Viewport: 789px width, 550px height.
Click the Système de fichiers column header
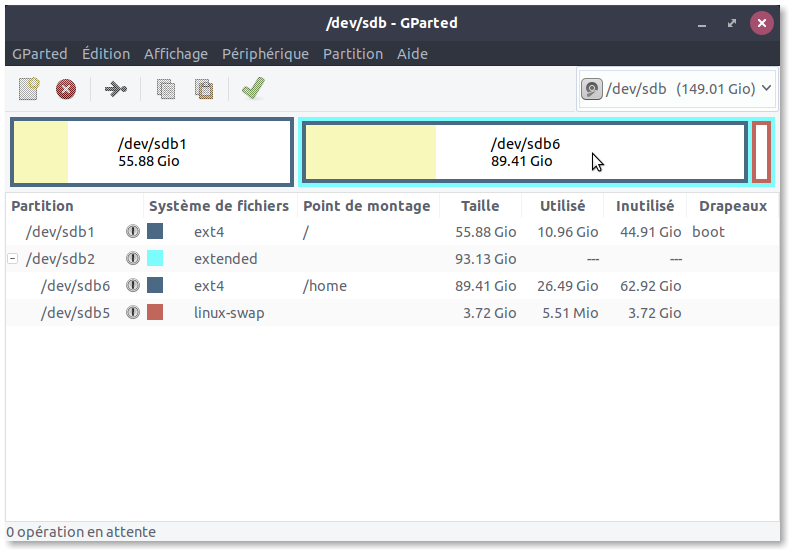218,206
